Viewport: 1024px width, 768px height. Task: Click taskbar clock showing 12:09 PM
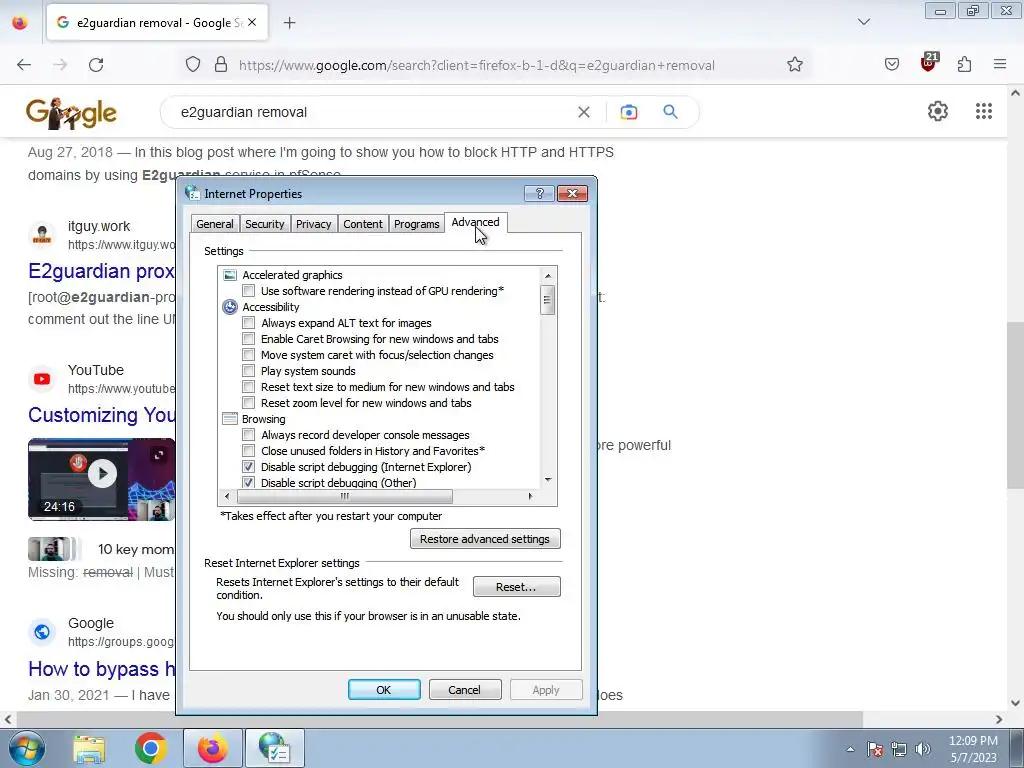(973, 749)
